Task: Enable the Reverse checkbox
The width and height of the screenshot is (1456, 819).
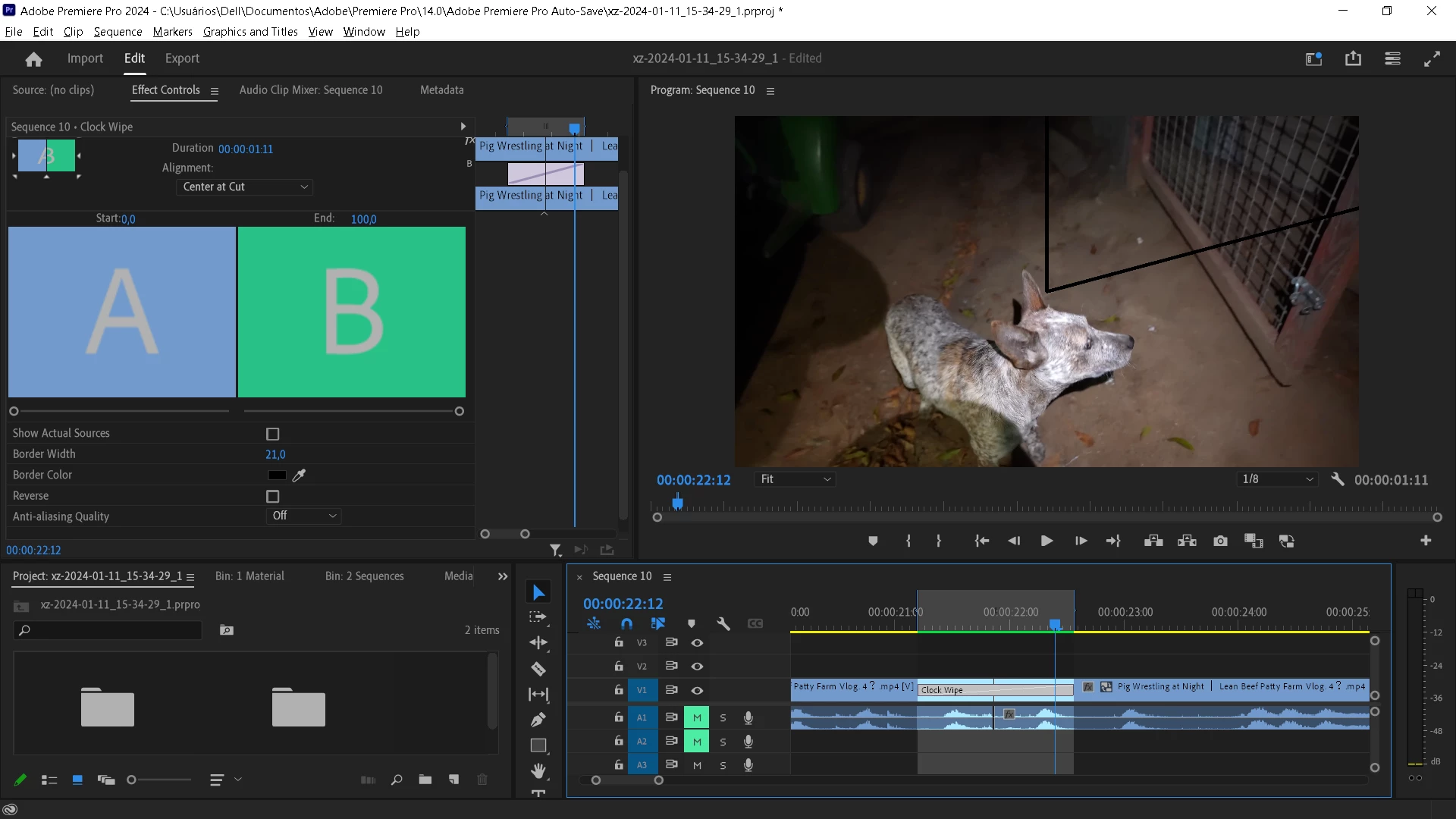Action: (273, 496)
